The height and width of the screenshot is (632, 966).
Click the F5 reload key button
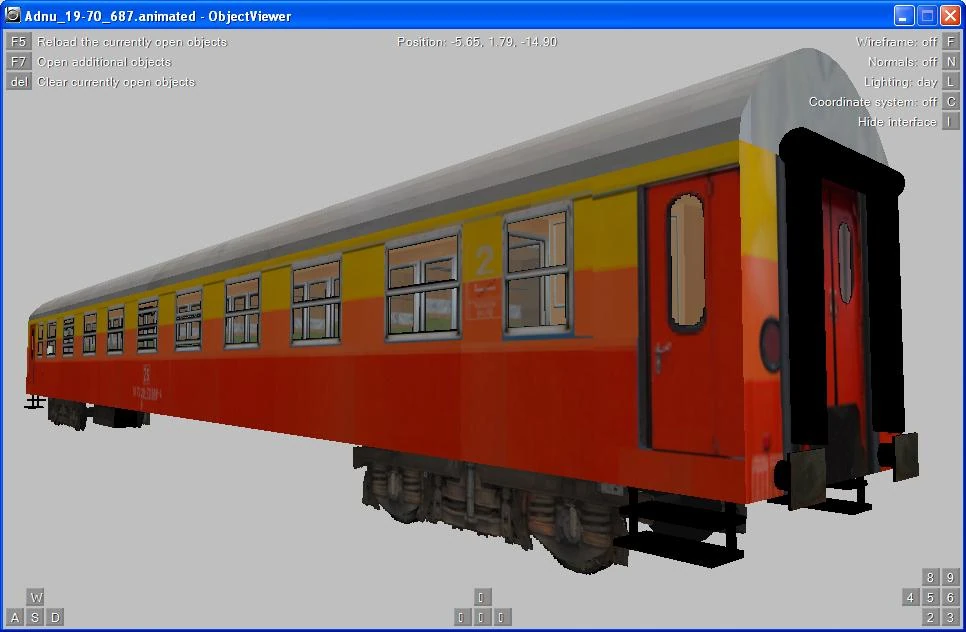click(18, 42)
